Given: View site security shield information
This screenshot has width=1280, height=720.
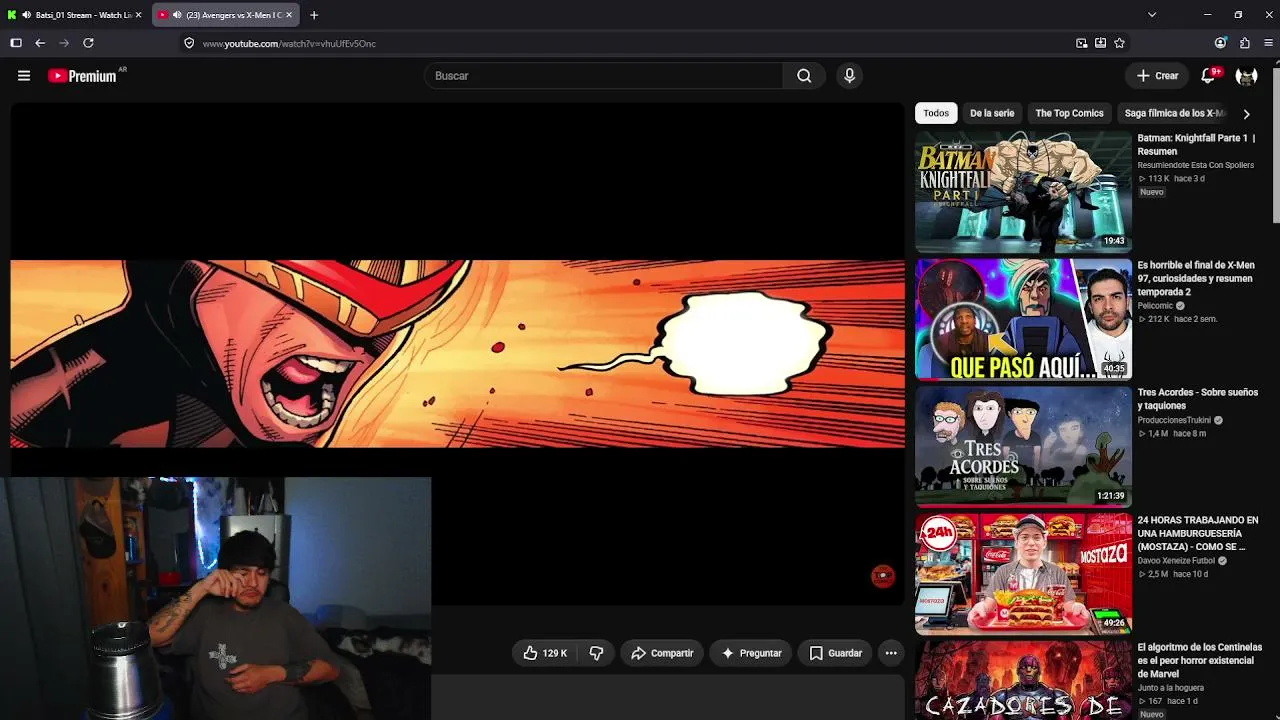Looking at the screenshot, I should 189,43.
